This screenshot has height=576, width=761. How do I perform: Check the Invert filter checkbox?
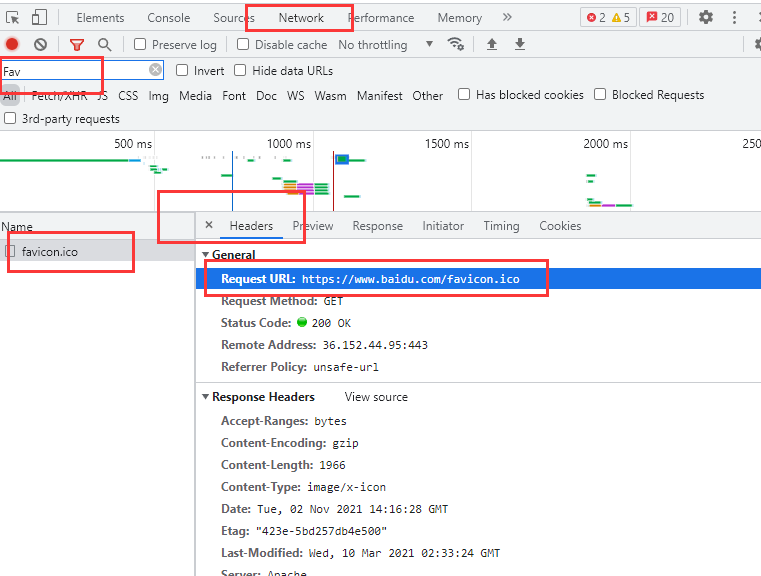[x=182, y=70]
